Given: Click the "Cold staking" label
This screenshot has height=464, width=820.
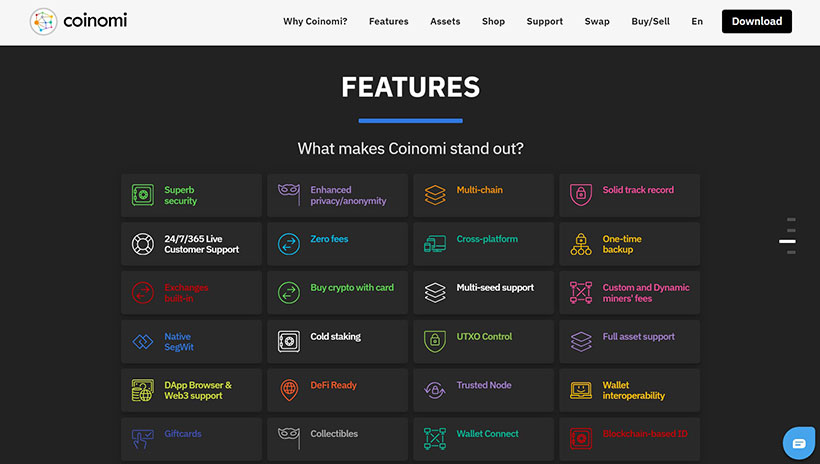Looking at the screenshot, I should (335, 336).
